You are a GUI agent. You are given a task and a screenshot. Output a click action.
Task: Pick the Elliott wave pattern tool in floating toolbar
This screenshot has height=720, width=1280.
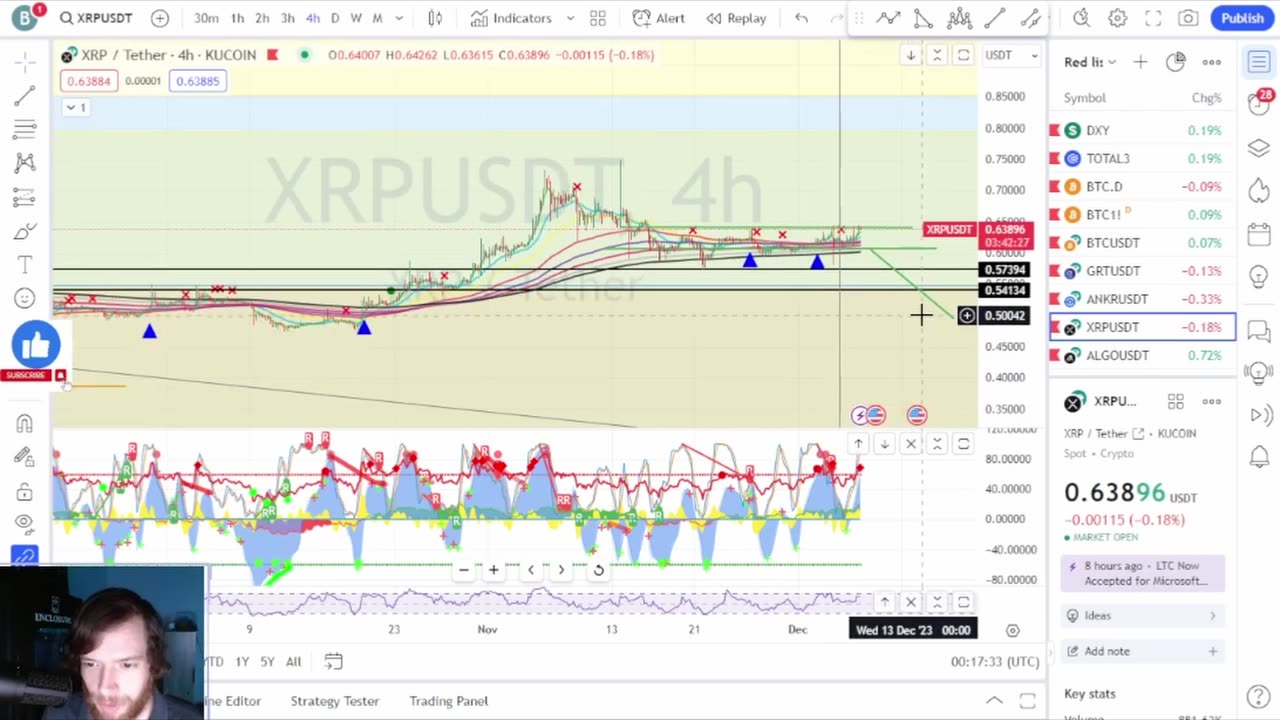click(959, 18)
